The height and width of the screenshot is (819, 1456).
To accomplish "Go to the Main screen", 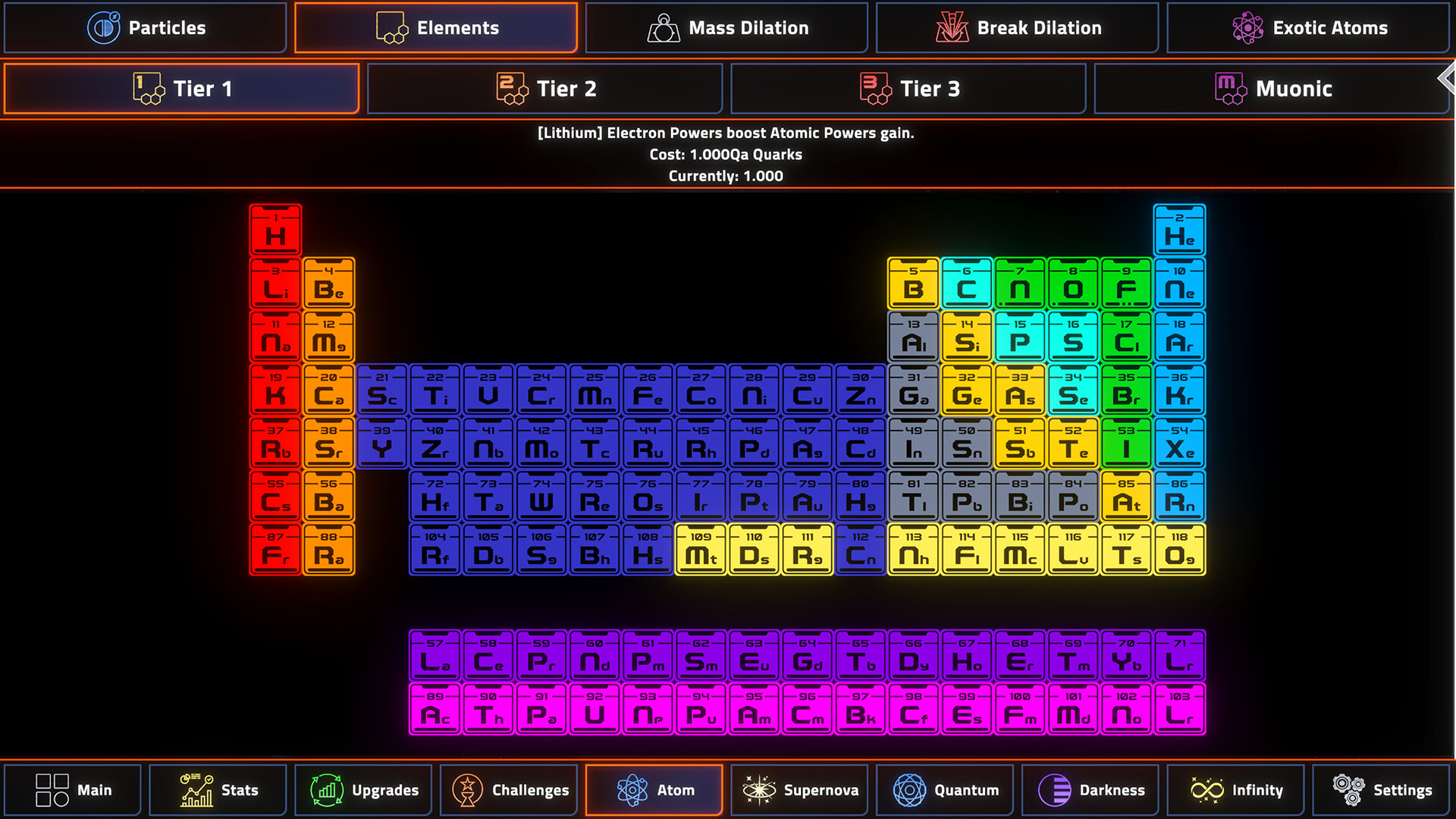I will point(73,790).
